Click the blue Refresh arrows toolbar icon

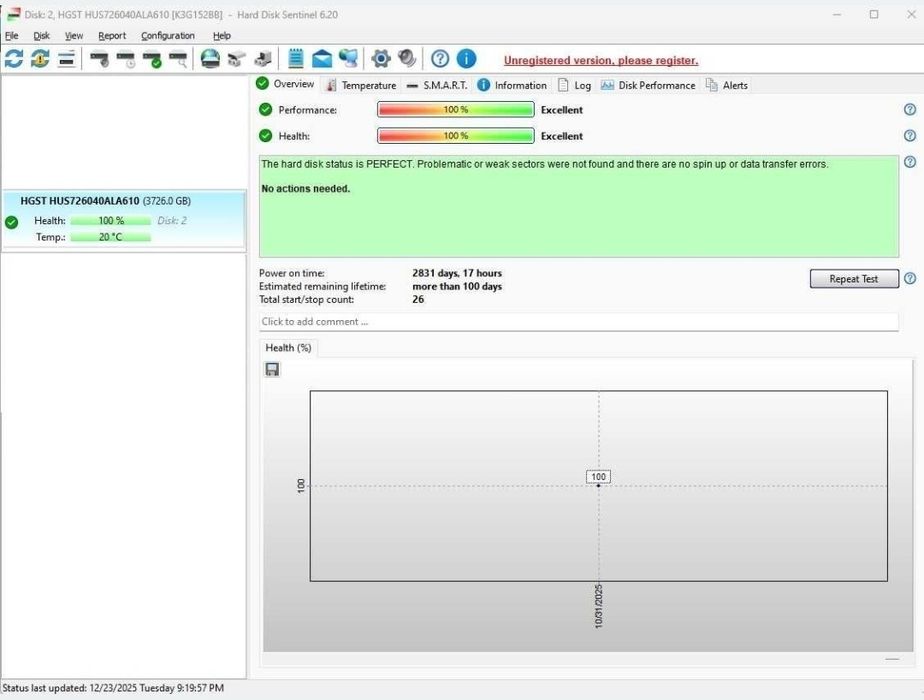(14, 59)
